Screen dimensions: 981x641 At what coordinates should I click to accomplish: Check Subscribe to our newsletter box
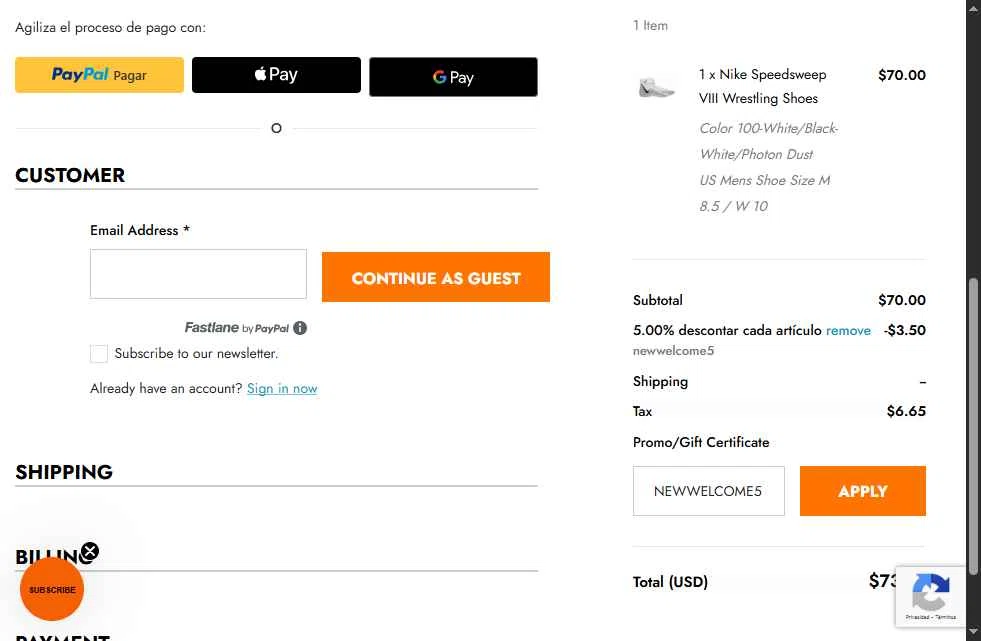point(99,353)
